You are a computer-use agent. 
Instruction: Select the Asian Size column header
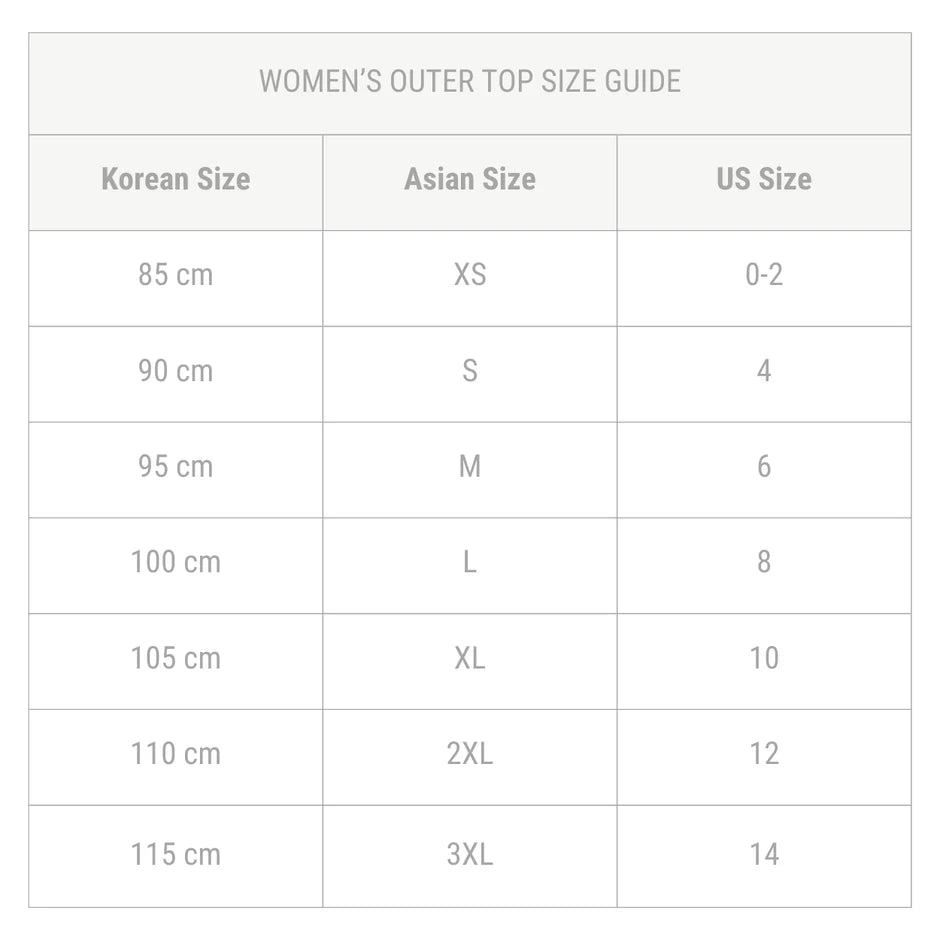(x=470, y=180)
